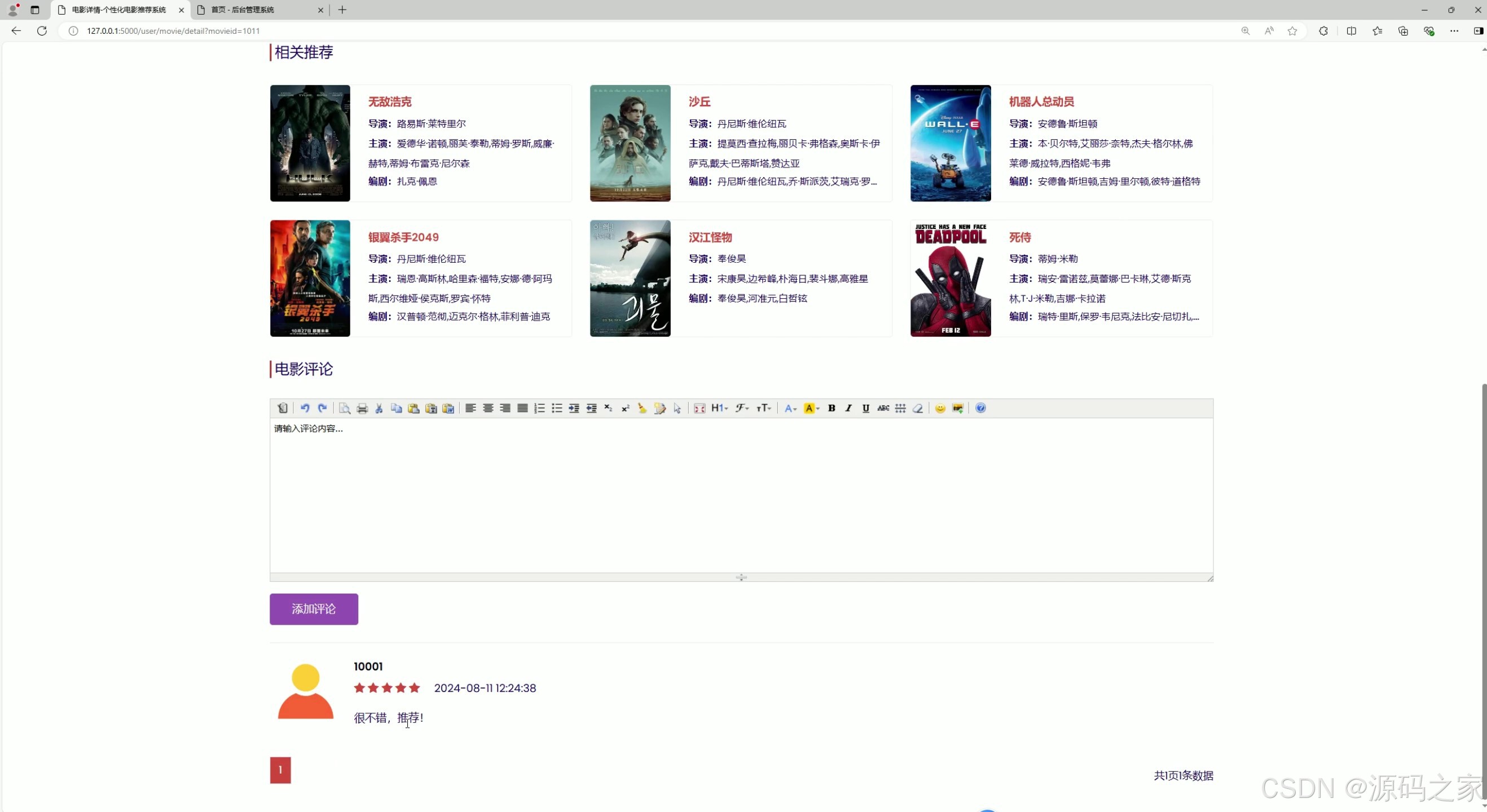
Task: Open the editor help icon
Action: click(981, 409)
